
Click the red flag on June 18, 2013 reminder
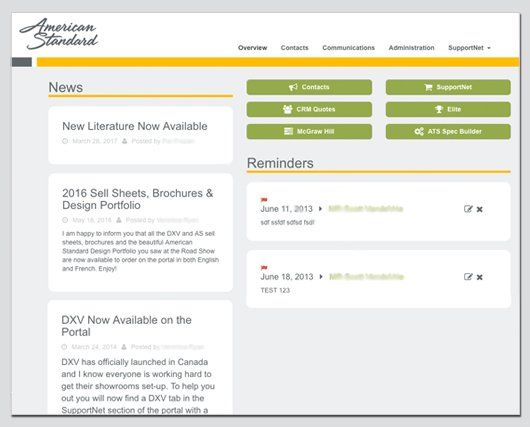[264, 268]
